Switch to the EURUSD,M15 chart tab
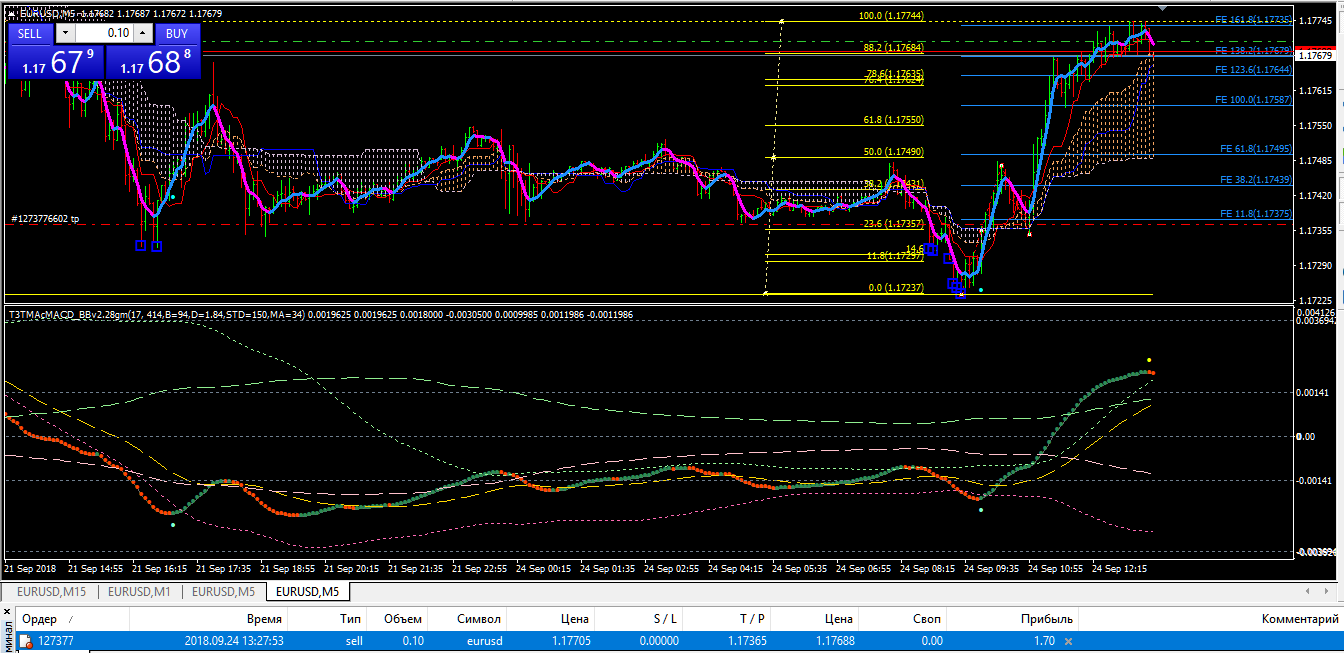This screenshot has height=653, width=1344. [x=52, y=591]
